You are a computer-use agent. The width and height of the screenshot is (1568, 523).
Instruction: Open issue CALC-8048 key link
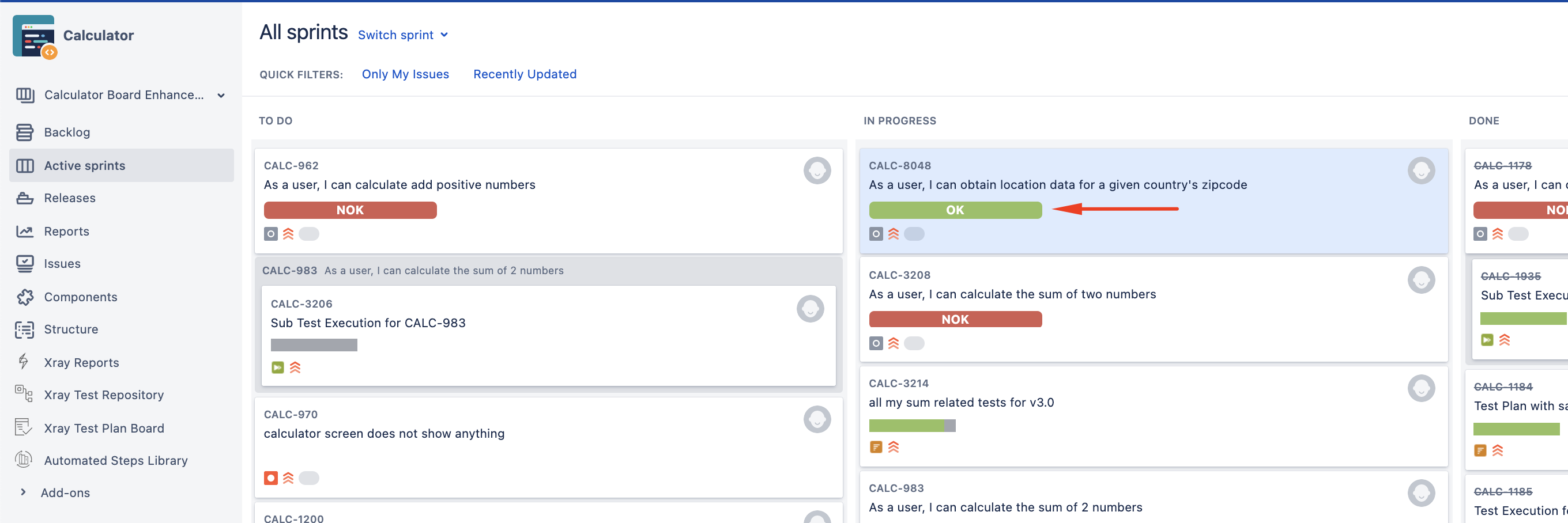900,165
